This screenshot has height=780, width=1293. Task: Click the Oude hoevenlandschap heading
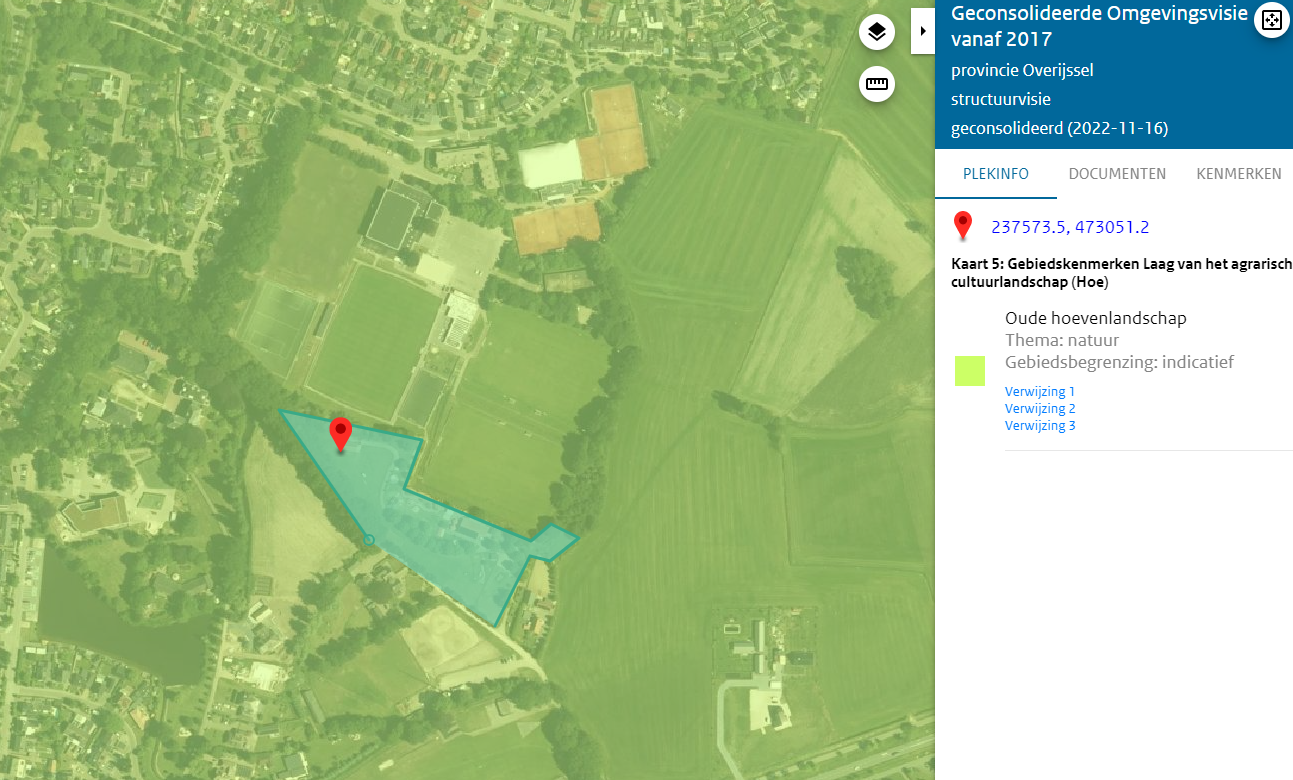[1096, 318]
